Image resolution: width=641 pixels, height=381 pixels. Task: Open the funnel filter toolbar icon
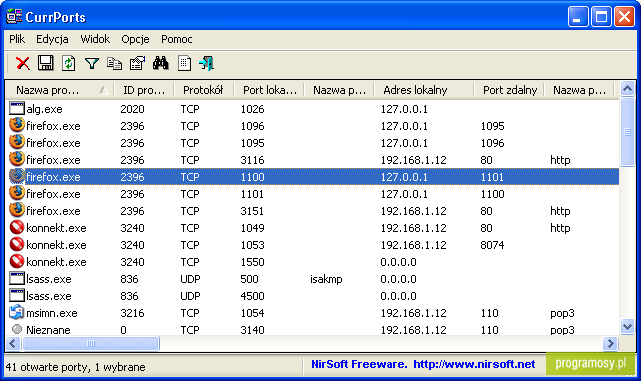(92, 63)
